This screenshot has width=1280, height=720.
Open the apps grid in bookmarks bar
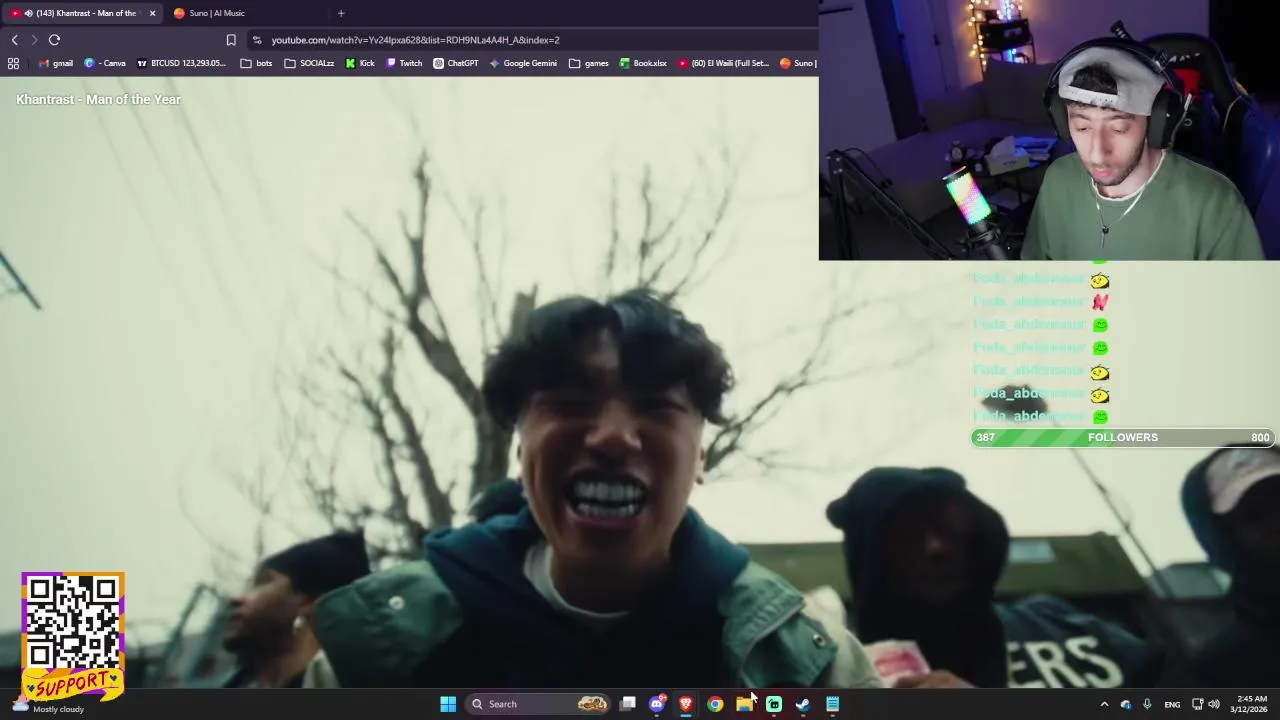(13, 63)
